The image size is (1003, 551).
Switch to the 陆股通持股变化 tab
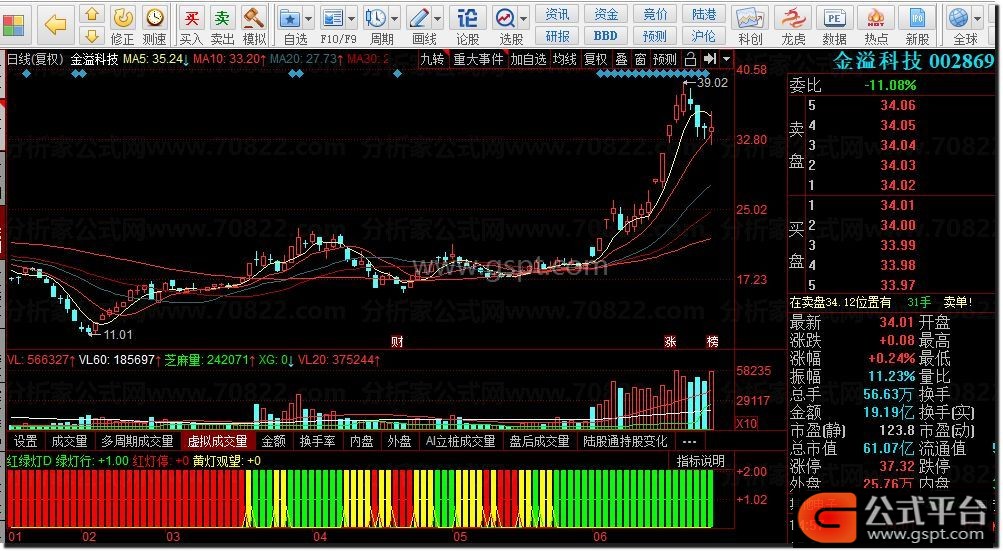point(625,442)
